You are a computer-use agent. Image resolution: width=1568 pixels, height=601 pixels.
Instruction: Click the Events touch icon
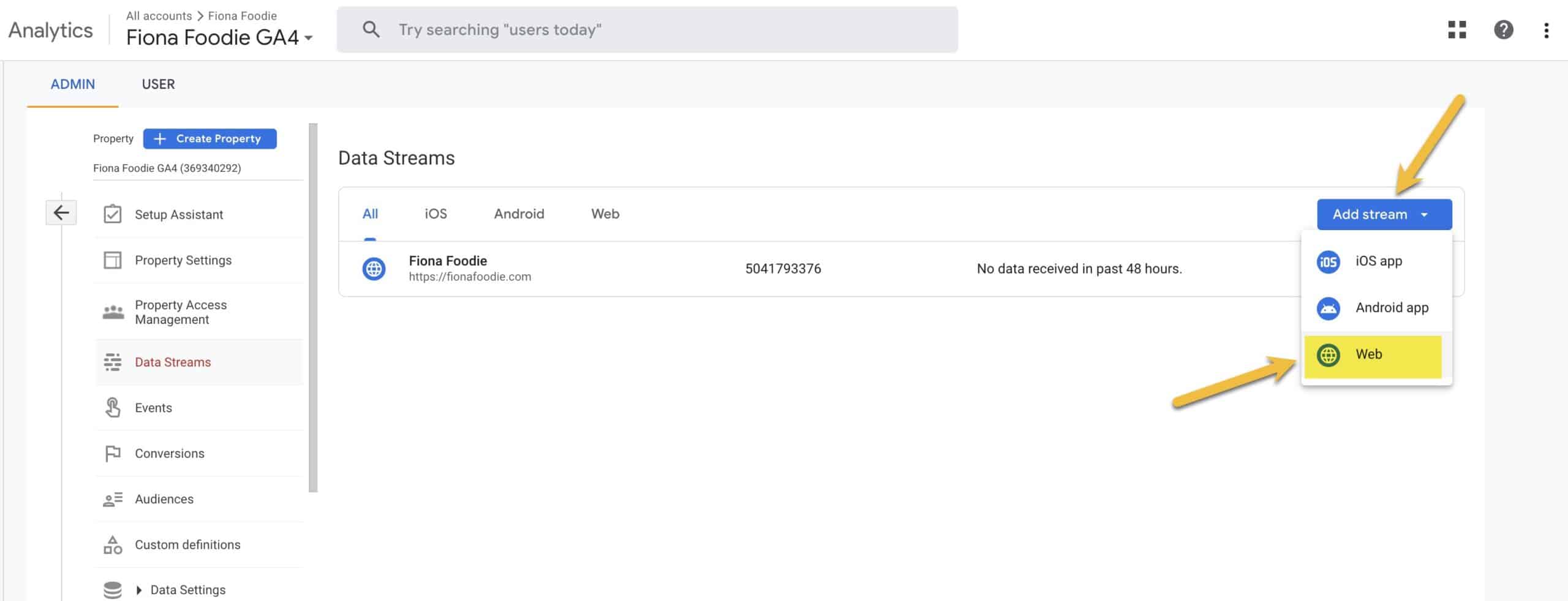[x=113, y=408]
